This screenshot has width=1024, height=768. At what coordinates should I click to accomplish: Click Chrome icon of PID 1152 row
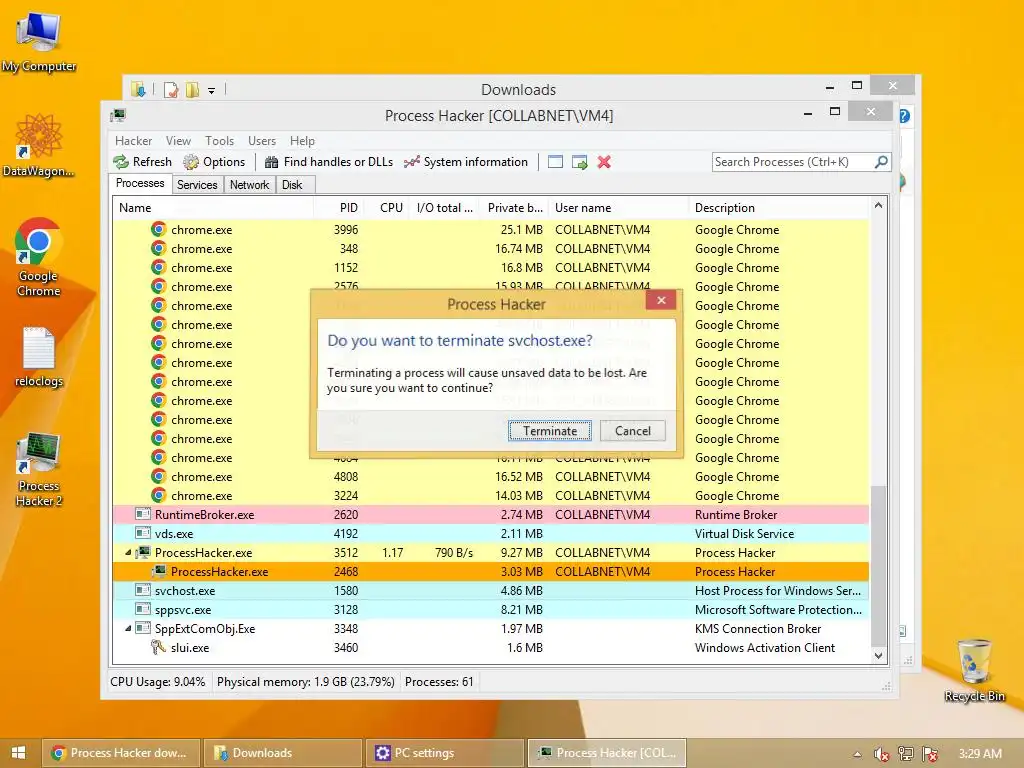[x=158, y=267]
